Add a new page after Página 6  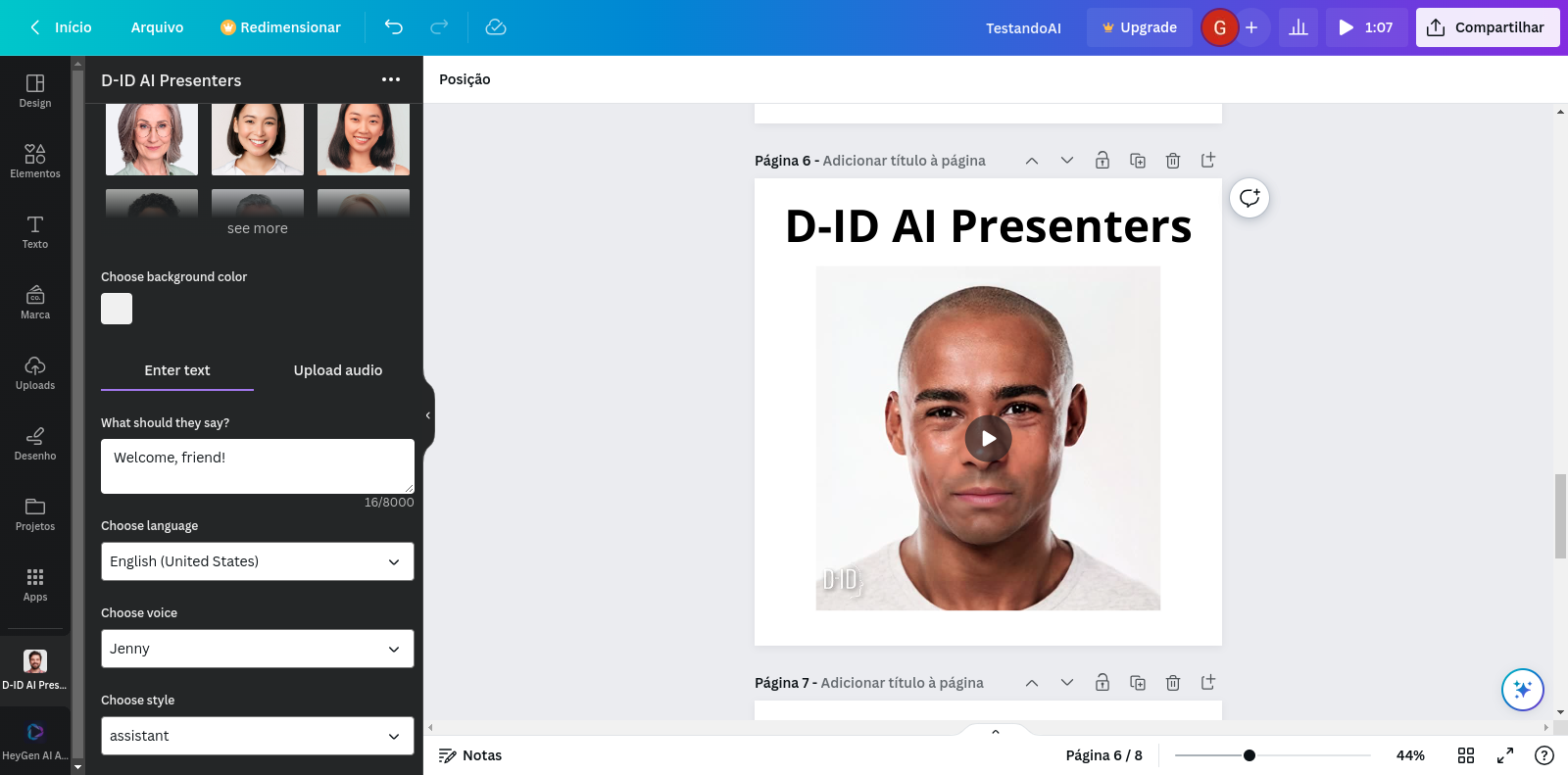pos(1208,161)
